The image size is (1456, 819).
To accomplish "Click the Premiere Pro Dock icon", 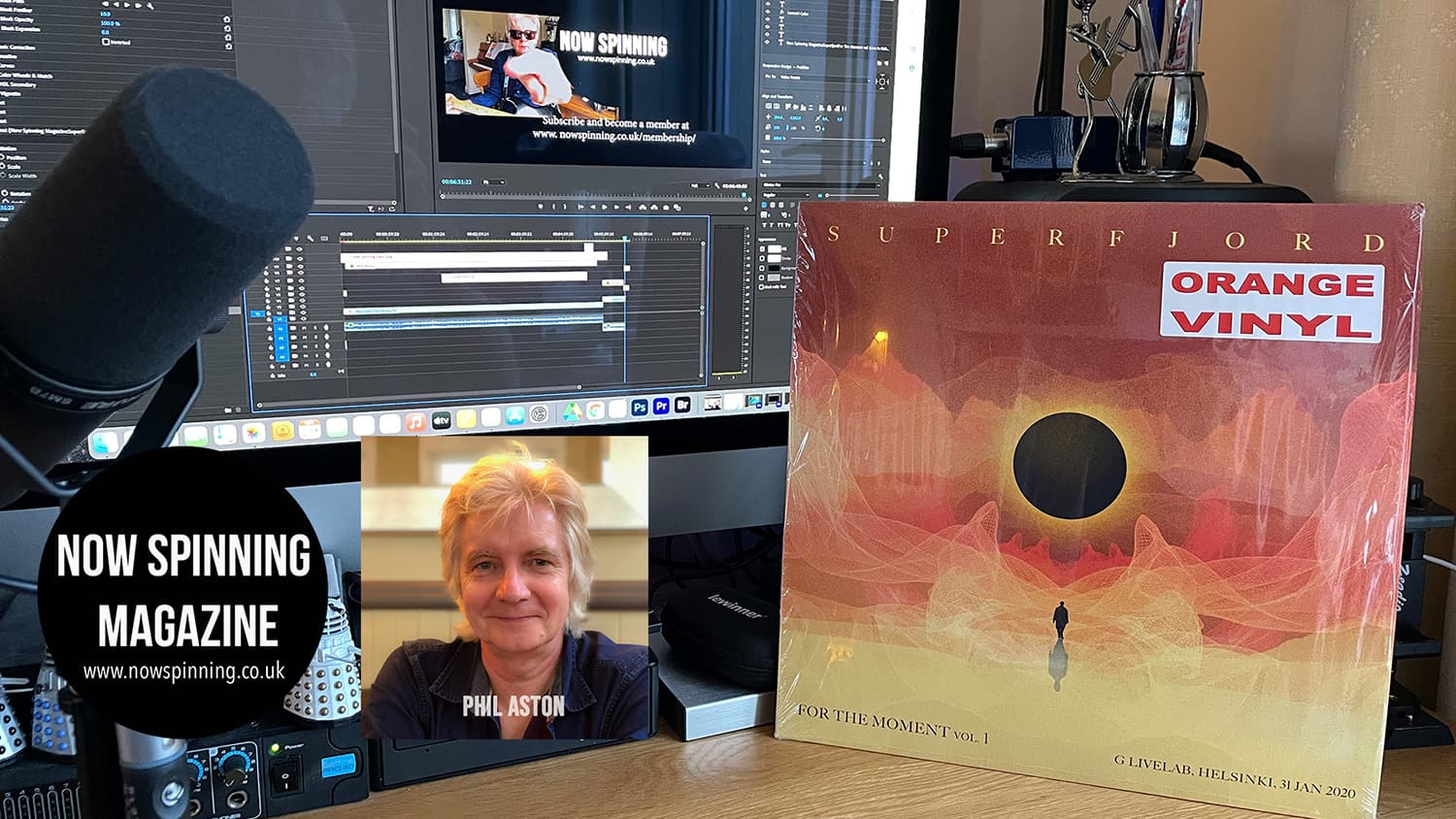I will 661,407.
